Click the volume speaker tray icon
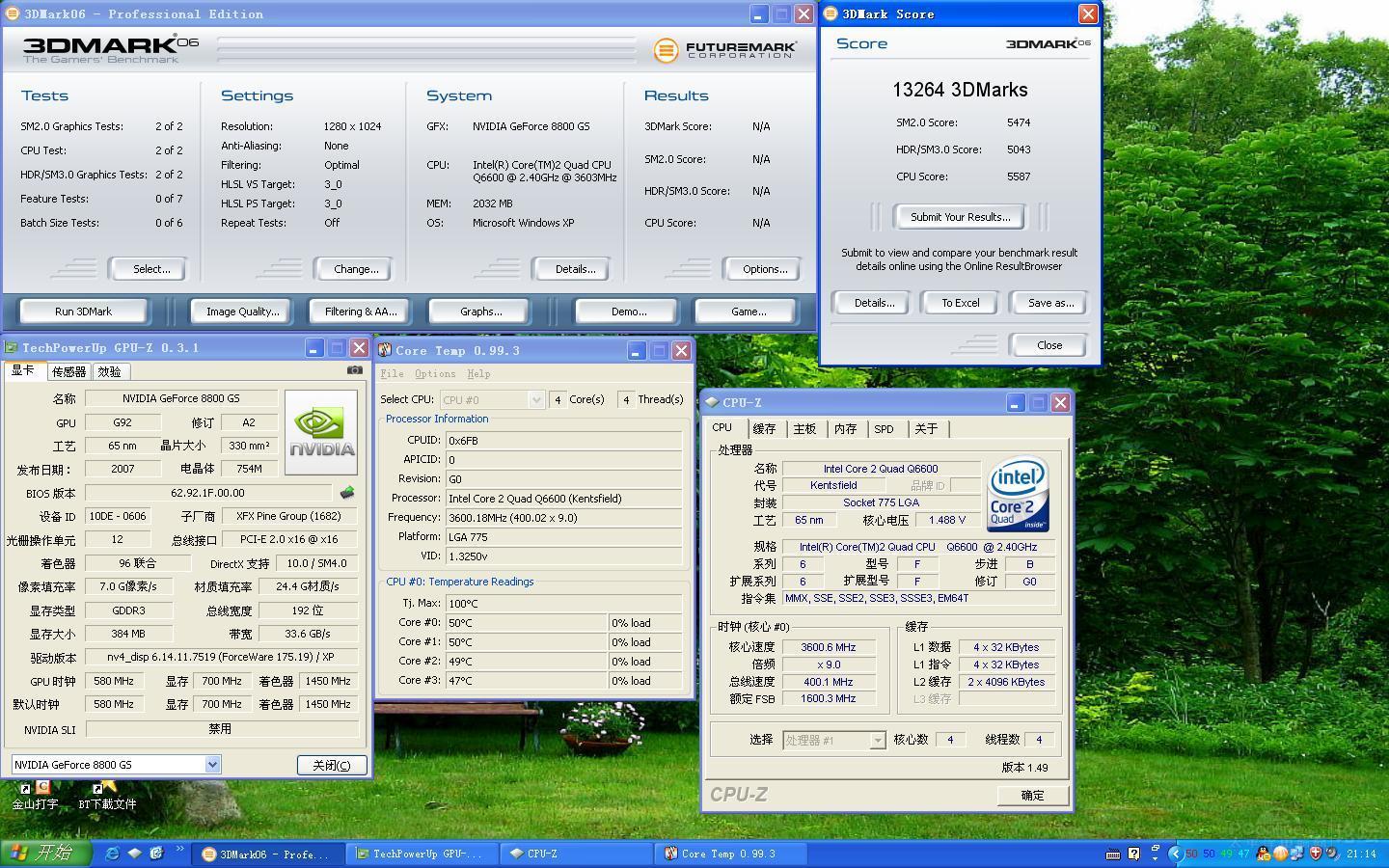Image resolution: width=1389 pixels, height=868 pixels. click(x=1332, y=854)
